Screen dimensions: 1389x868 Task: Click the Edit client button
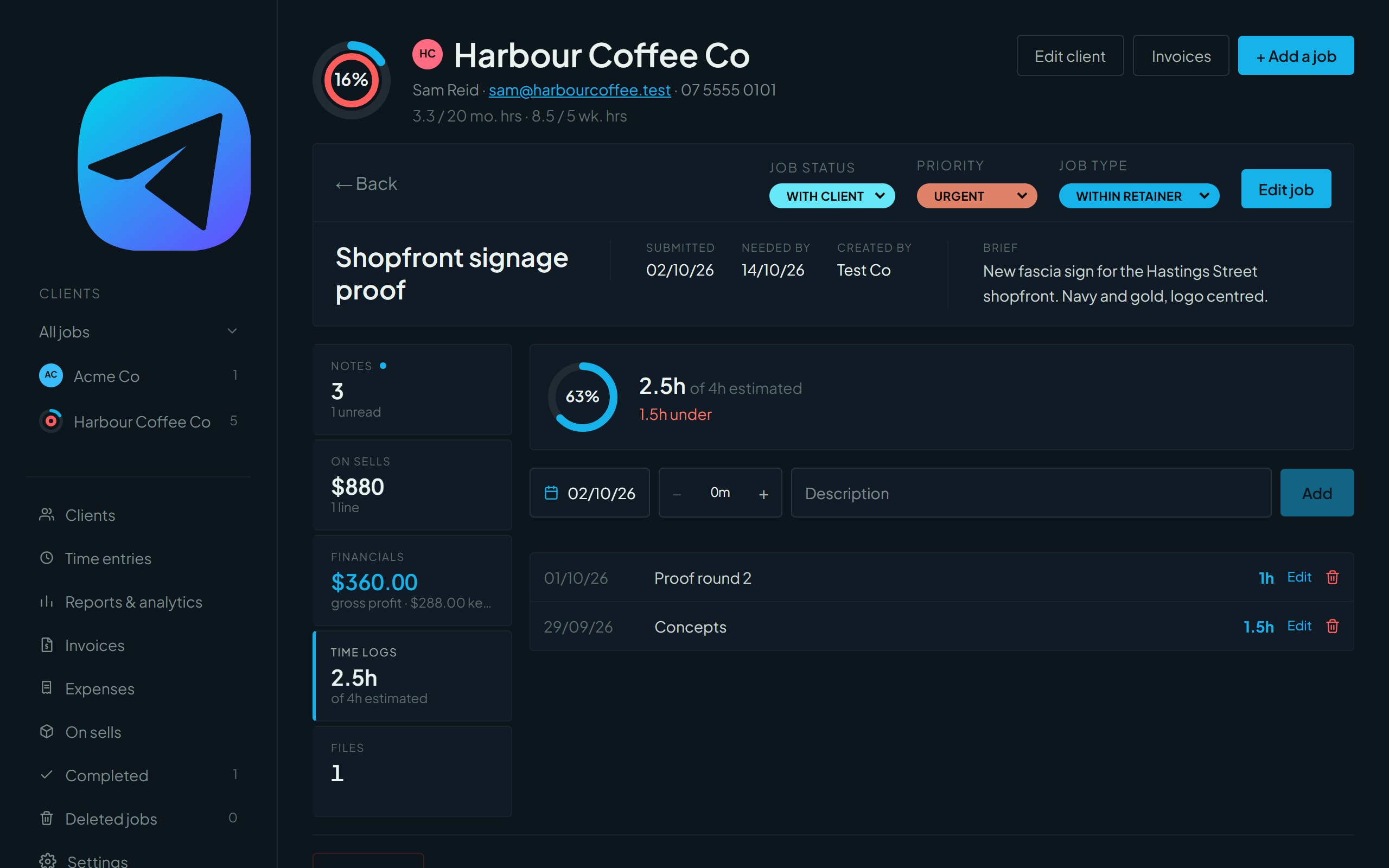pos(1070,56)
